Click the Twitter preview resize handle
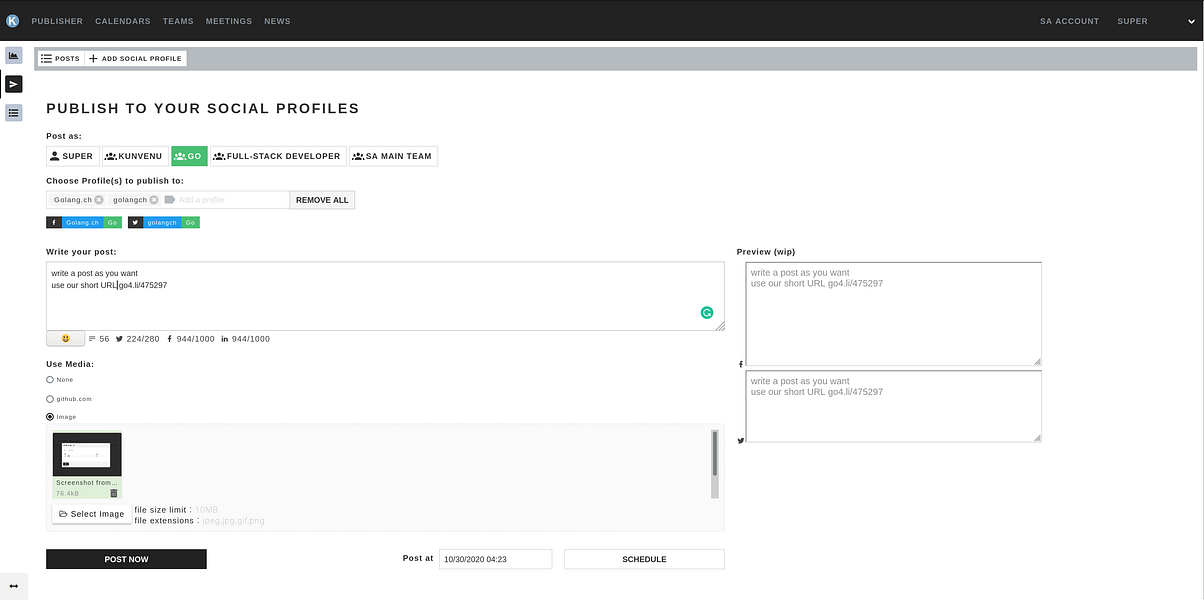This screenshot has width=1204, height=600. click(1036, 436)
